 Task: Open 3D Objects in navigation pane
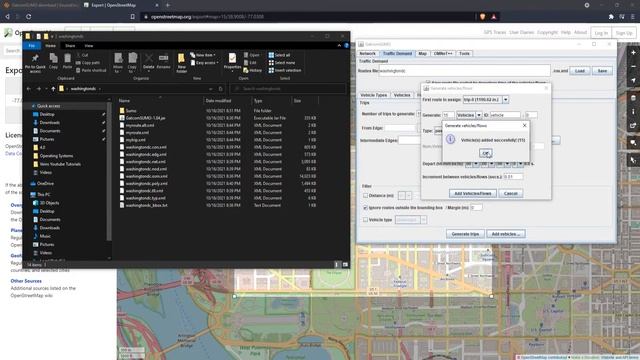(49, 203)
